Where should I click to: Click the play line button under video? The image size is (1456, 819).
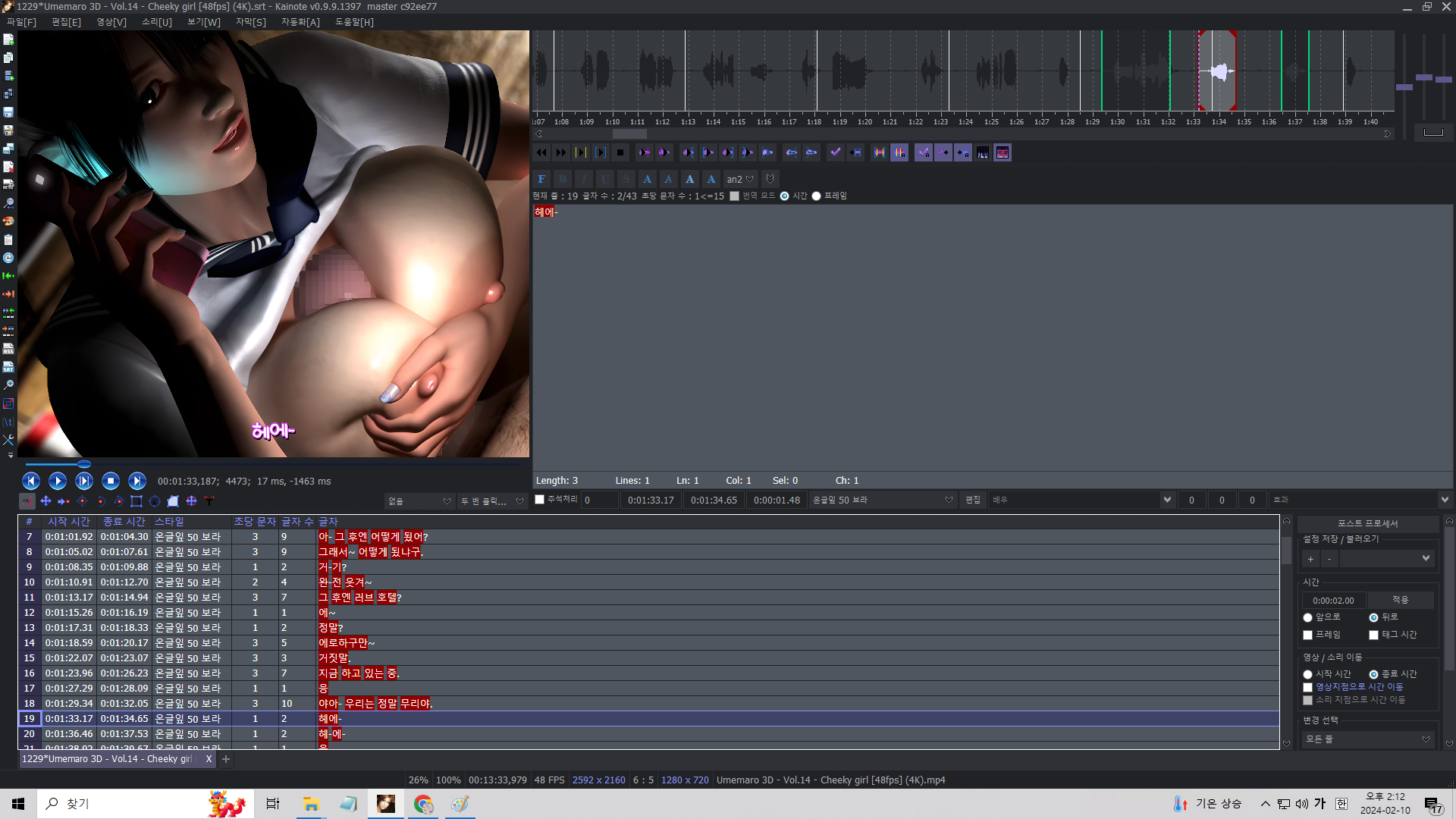(x=84, y=481)
